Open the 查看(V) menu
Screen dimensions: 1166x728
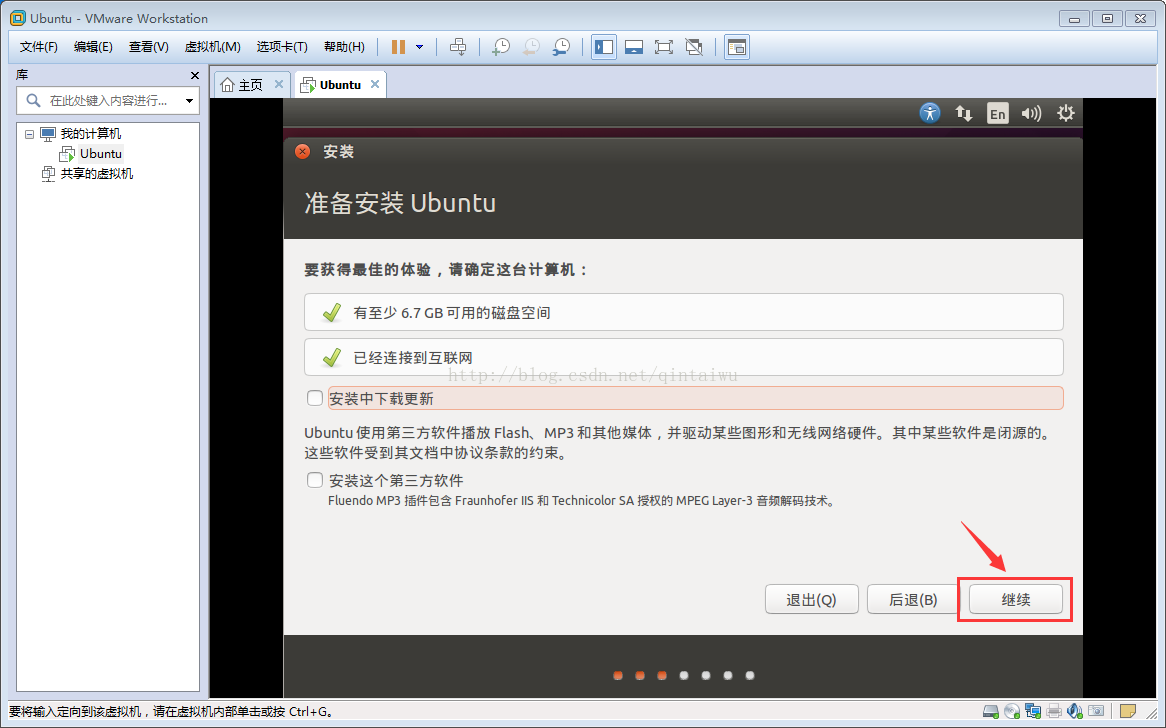pos(148,47)
